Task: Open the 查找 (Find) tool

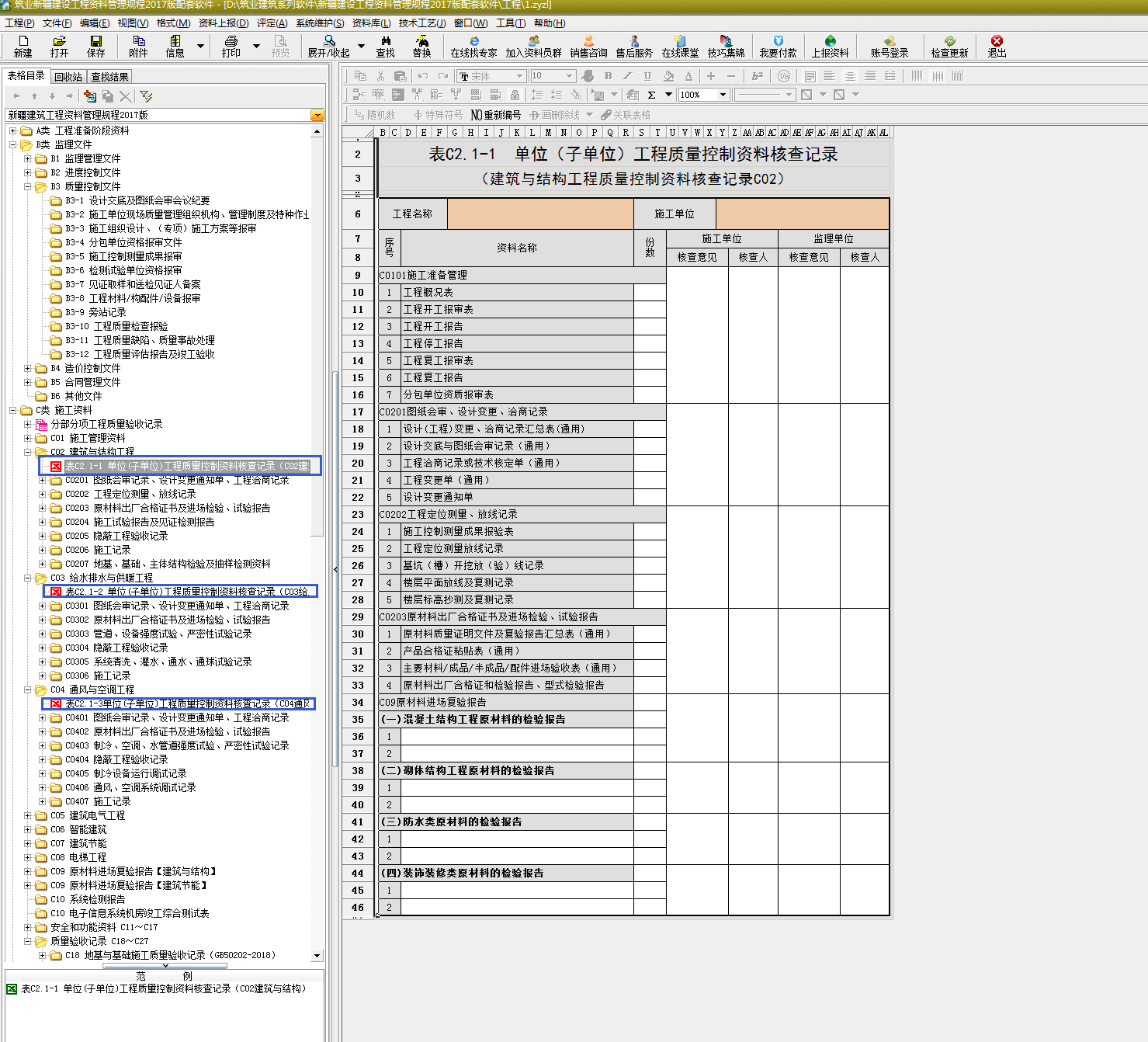Action: pyautogui.click(x=385, y=47)
